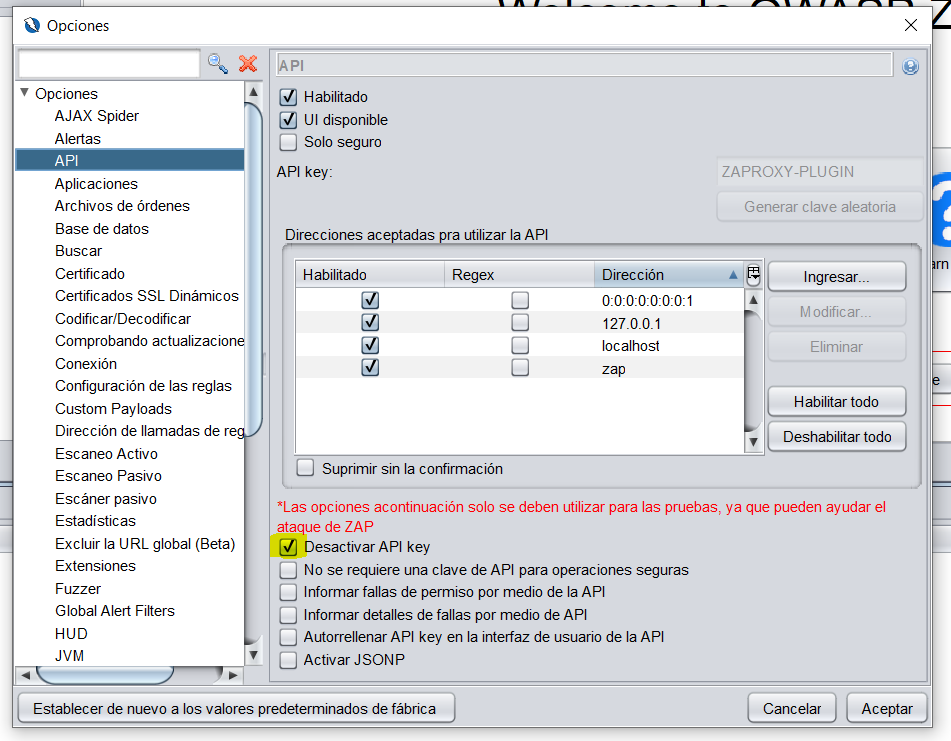Image resolution: width=951 pixels, height=741 pixels.
Task: Select the localhost address row
Action: (519, 346)
